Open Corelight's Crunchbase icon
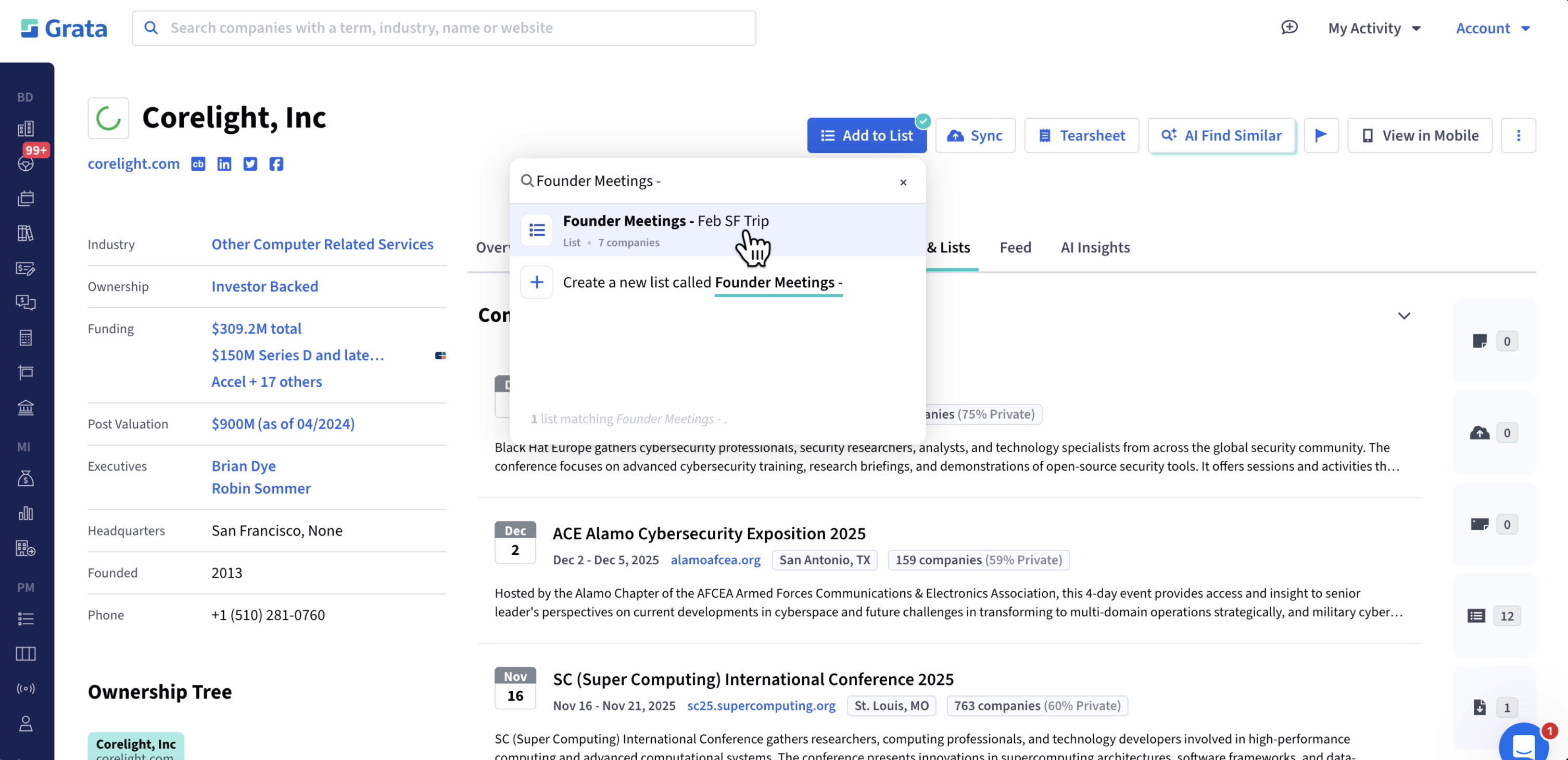This screenshot has width=1568, height=760. tap(197, 163)
